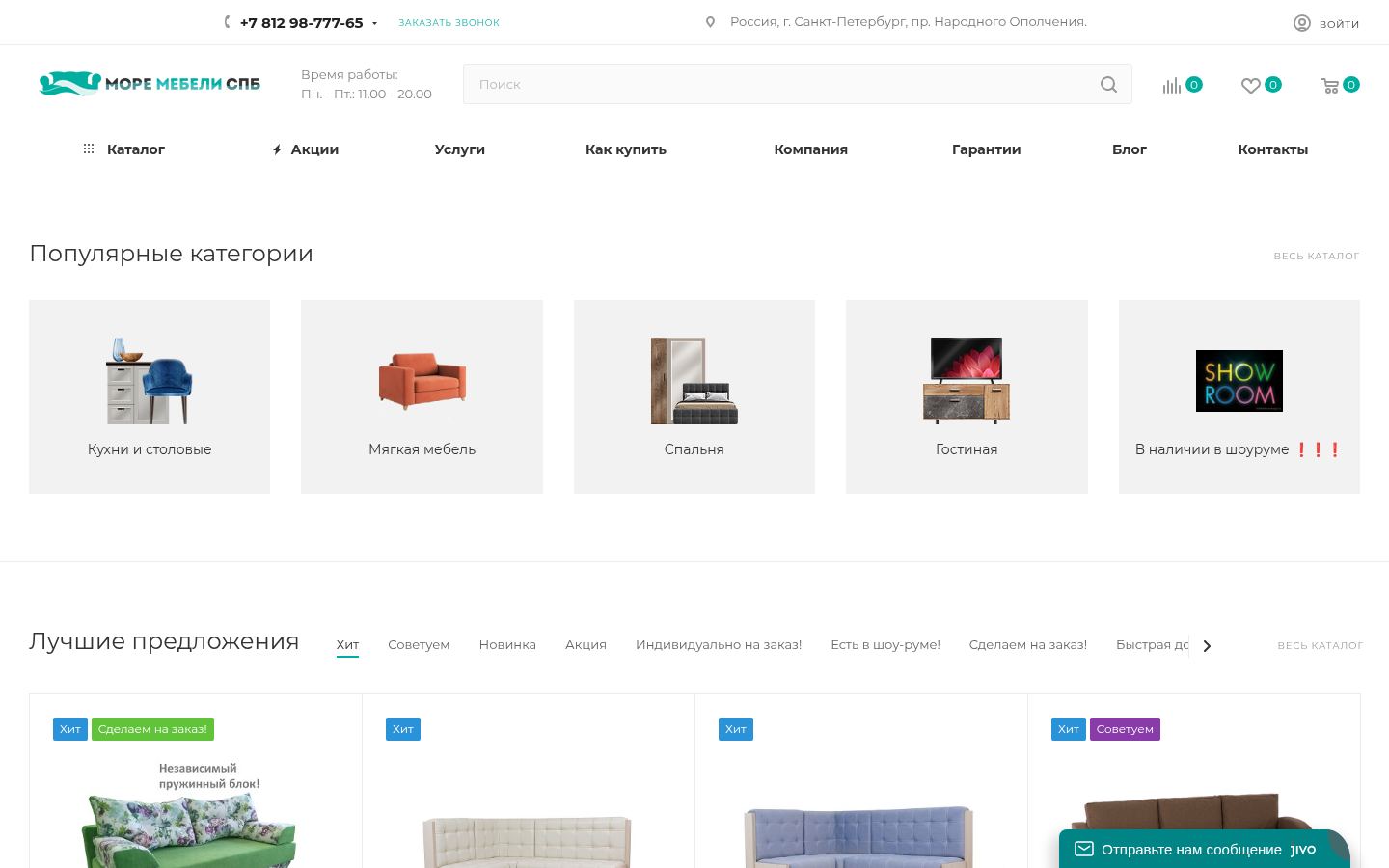Click the magnifier search icon
The image size is (1389, 868).
coord(1109,84)
